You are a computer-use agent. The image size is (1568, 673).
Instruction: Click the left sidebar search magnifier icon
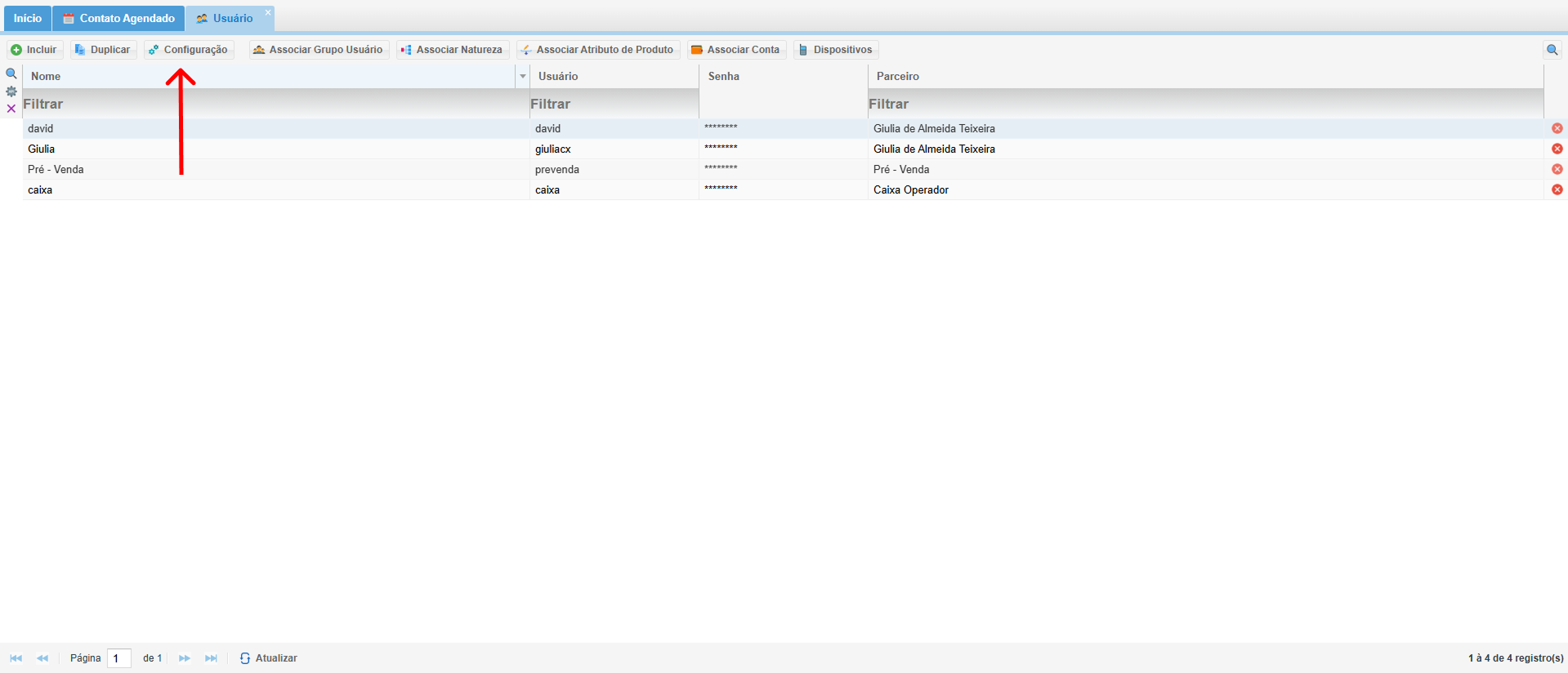(11, 74)
